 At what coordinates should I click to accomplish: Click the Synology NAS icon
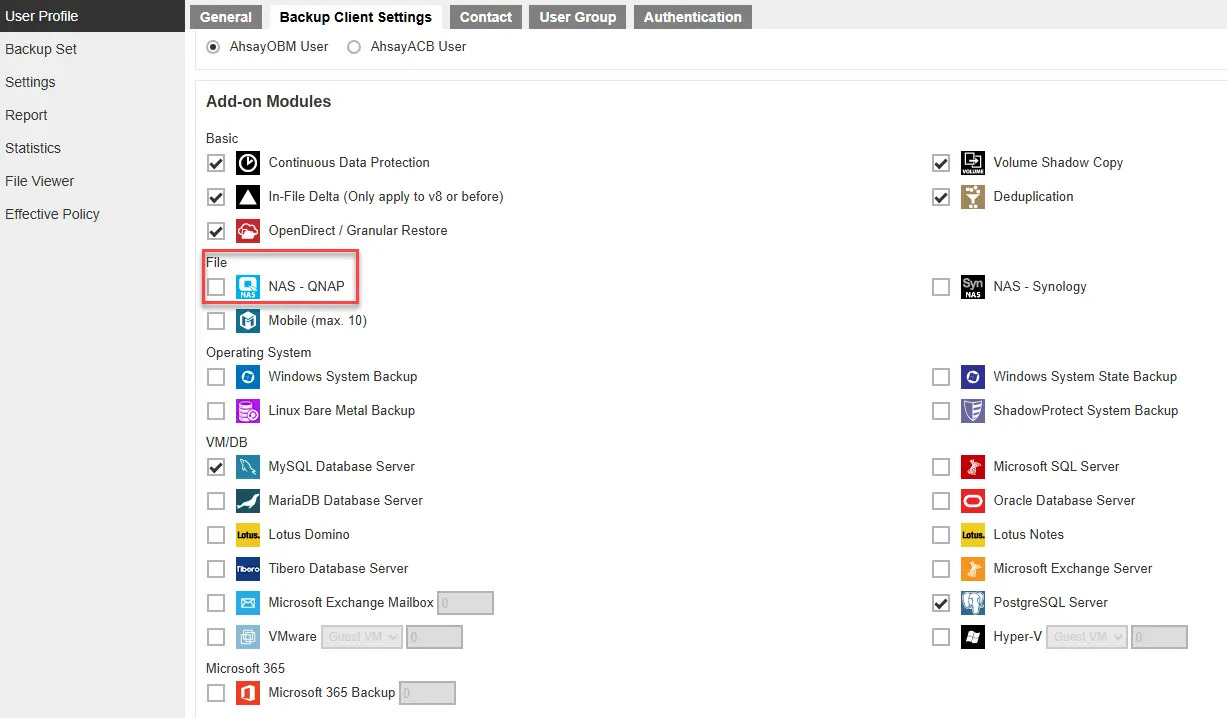coord(972,287)
